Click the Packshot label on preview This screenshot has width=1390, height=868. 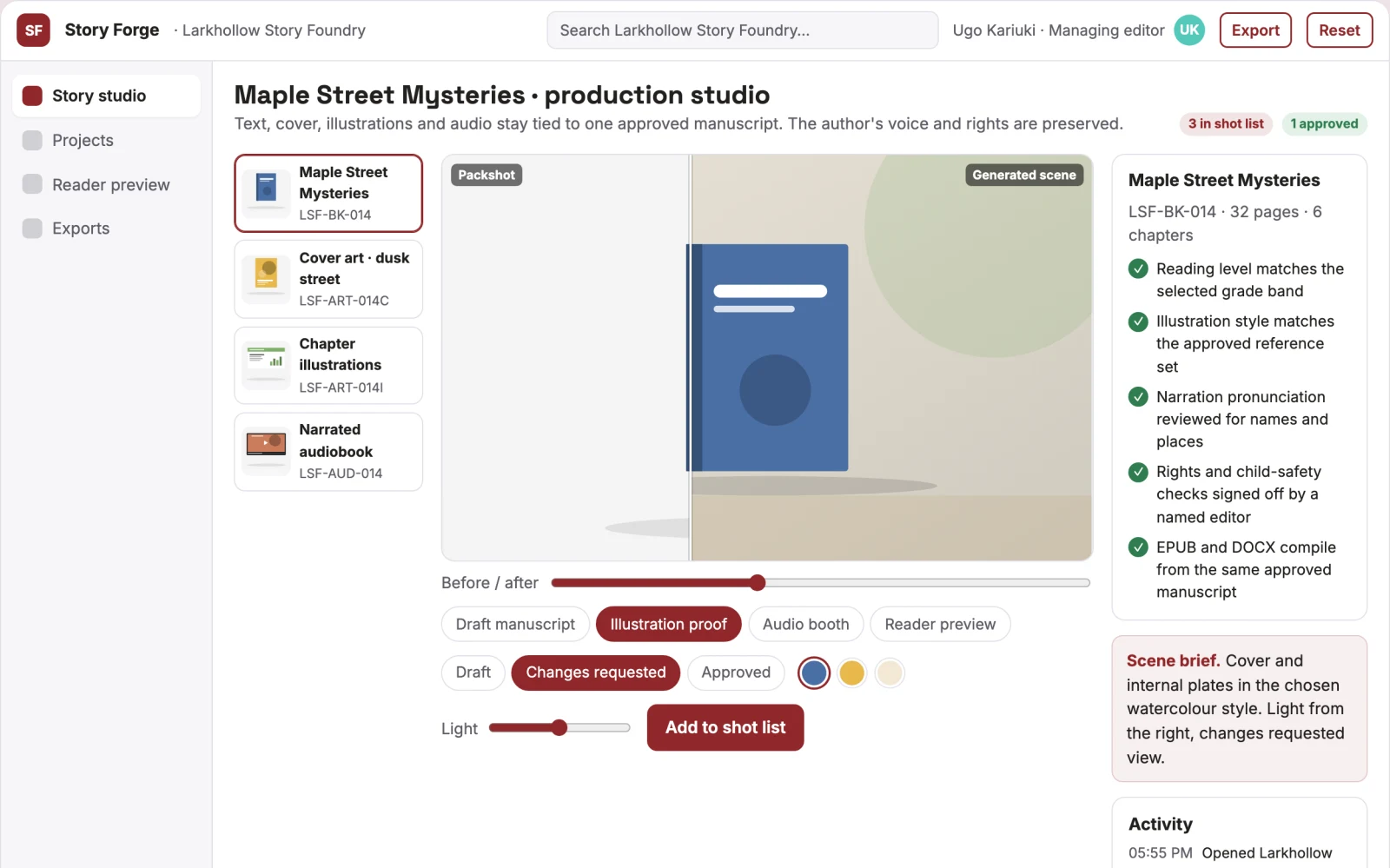click(486, 175)
